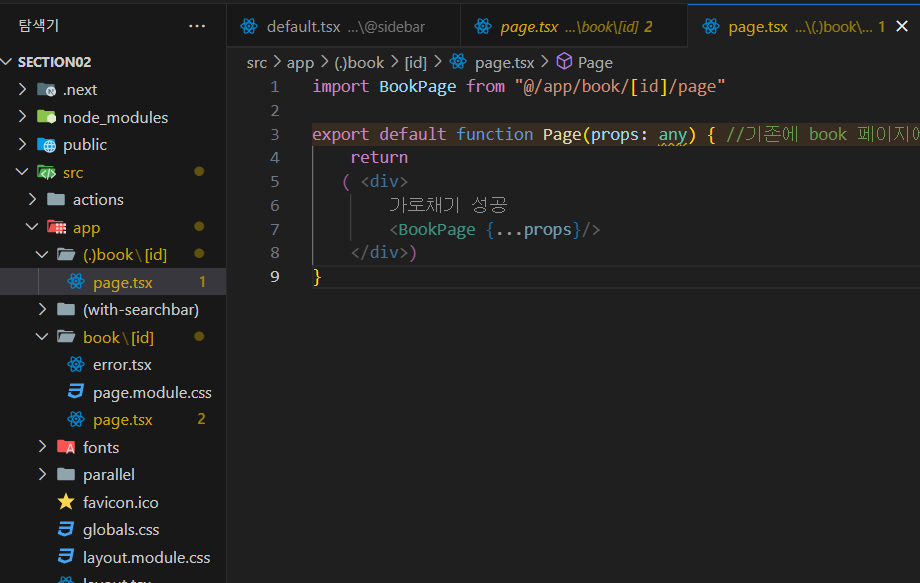Collapse the src folder chevron
The width and height of the screenshot is (920, 583).
(x=22, y=172)
